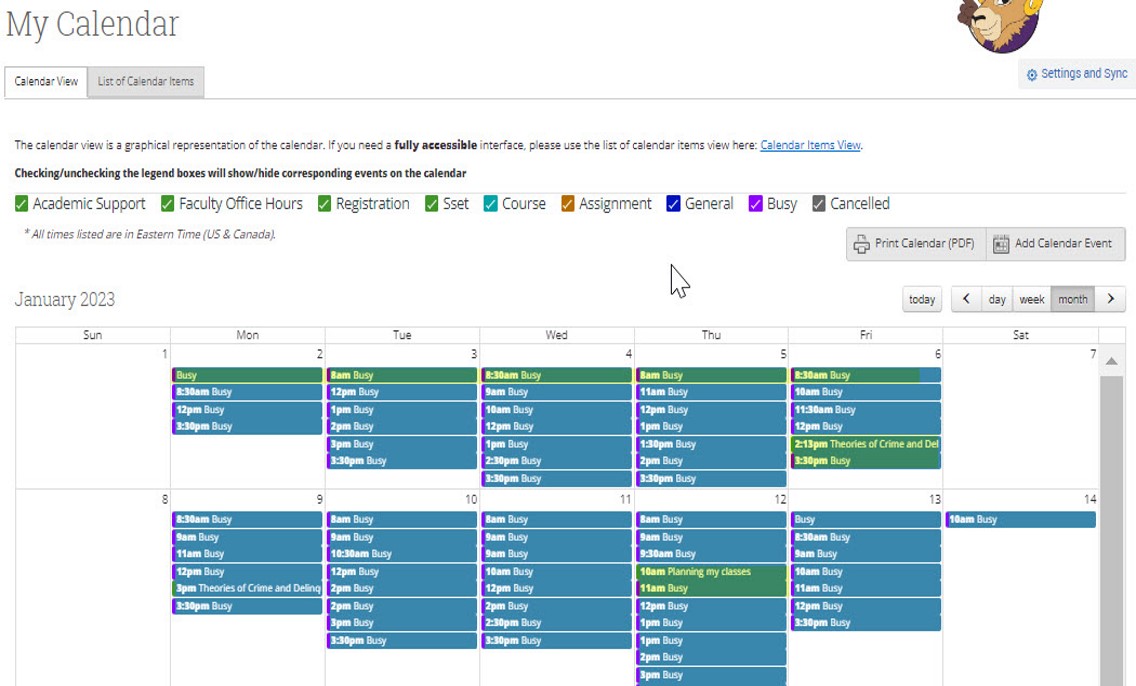The width and height of the screenshot is (1136, 686).
Task: Click the printer icon for Print Calendar
Action: pos(861,244)
